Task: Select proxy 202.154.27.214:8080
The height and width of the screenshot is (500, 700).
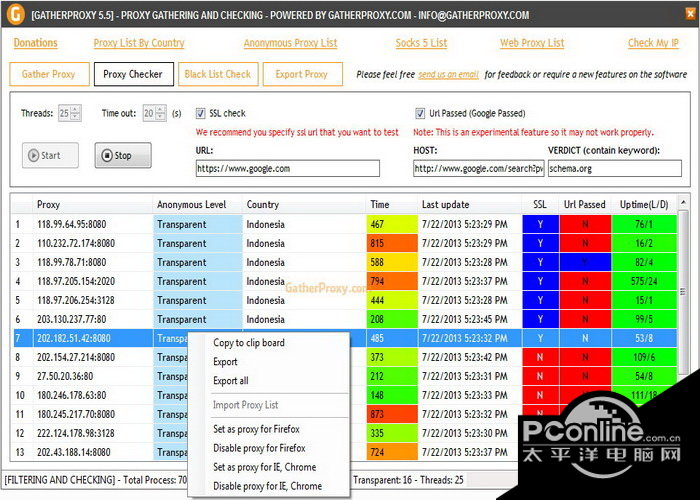Action: [76, 357]
